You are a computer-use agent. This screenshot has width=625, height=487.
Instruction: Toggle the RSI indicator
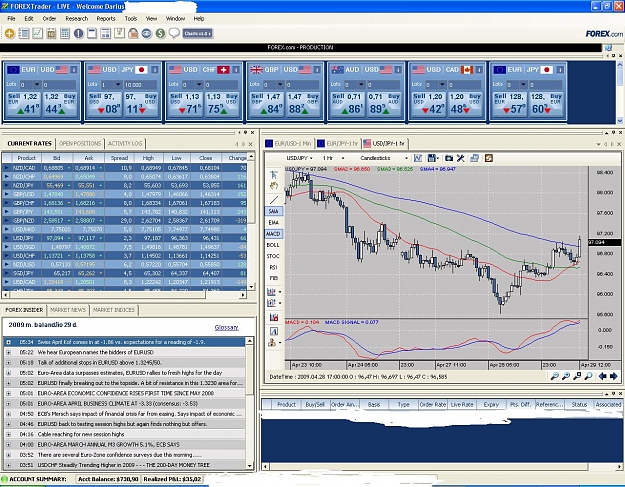[273, 267]
